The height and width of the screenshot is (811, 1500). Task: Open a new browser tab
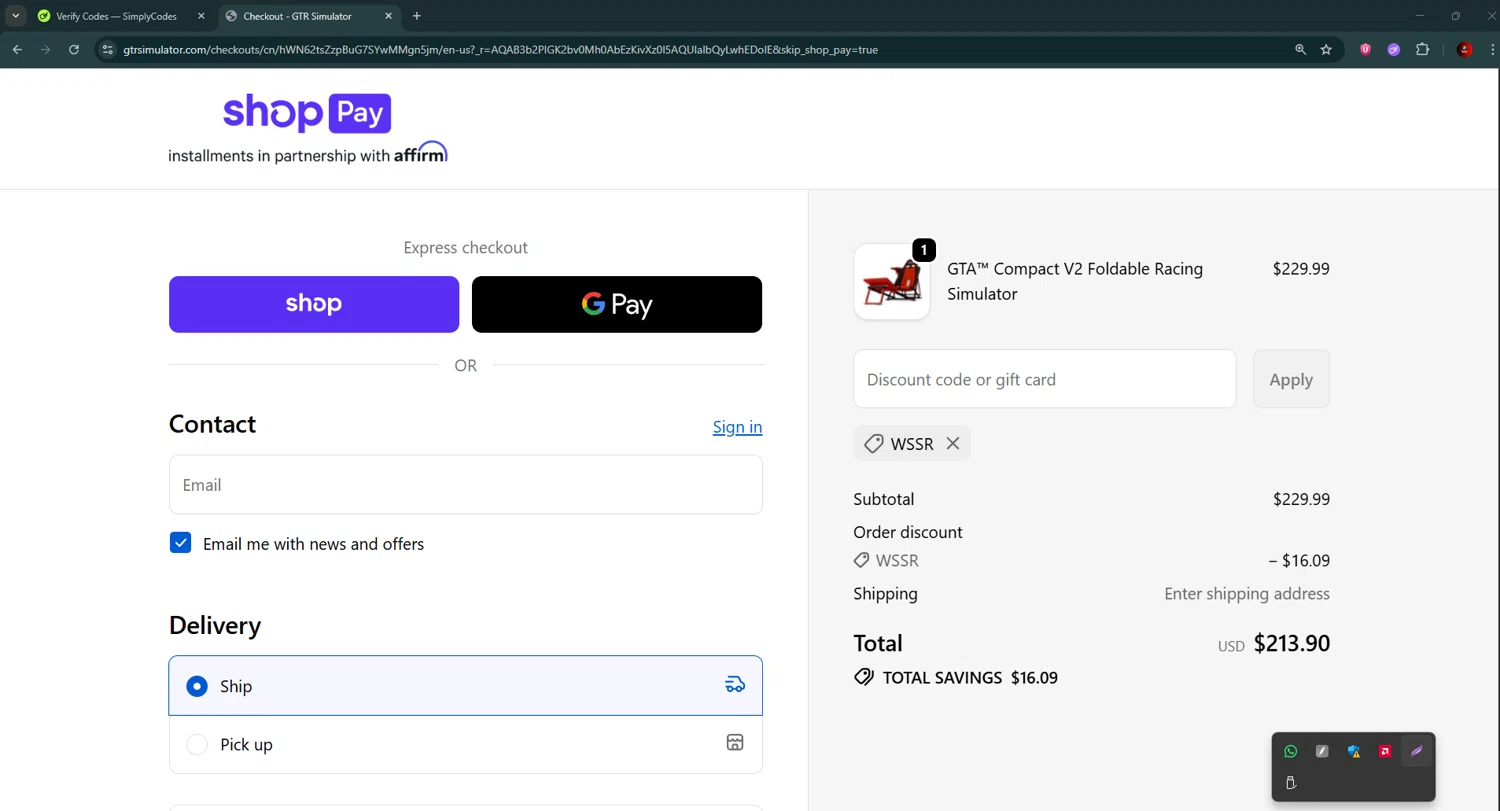[417, 16]
